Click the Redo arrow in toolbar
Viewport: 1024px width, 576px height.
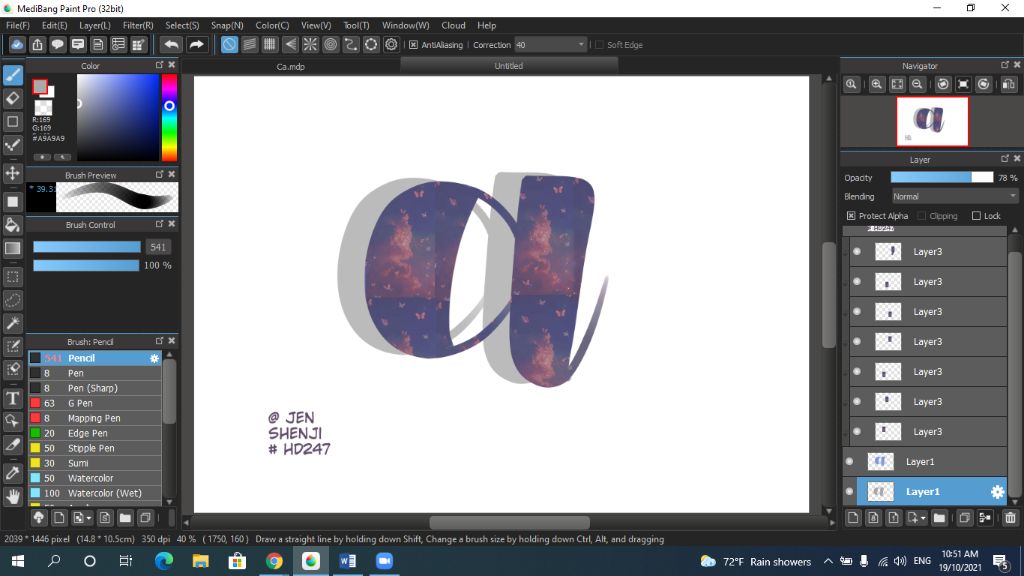point(196,44)
